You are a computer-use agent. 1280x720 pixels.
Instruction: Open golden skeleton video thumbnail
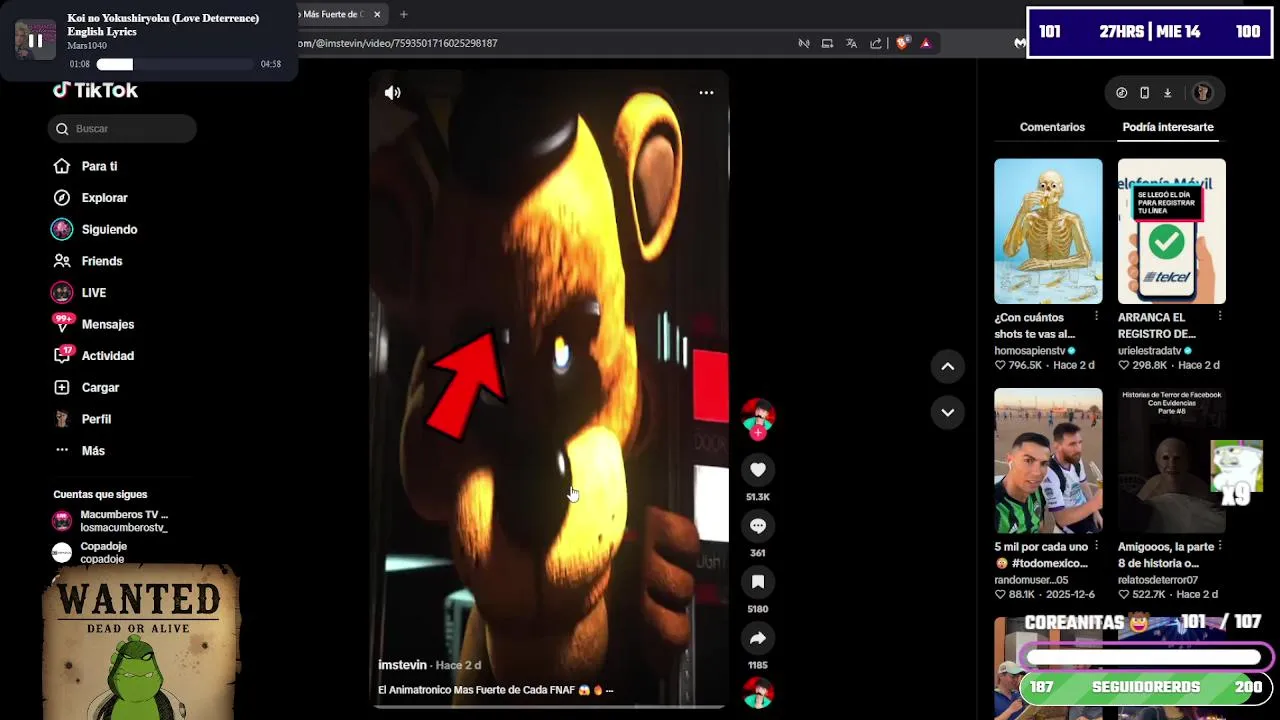1048,231
